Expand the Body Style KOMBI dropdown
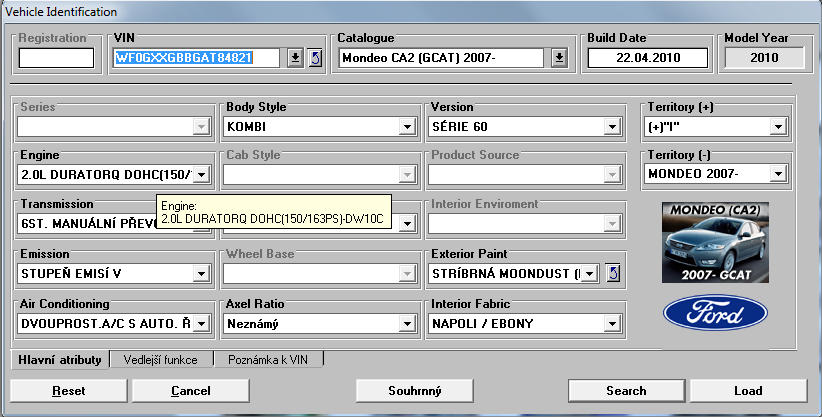822x417 pixels. click(406, 127)
